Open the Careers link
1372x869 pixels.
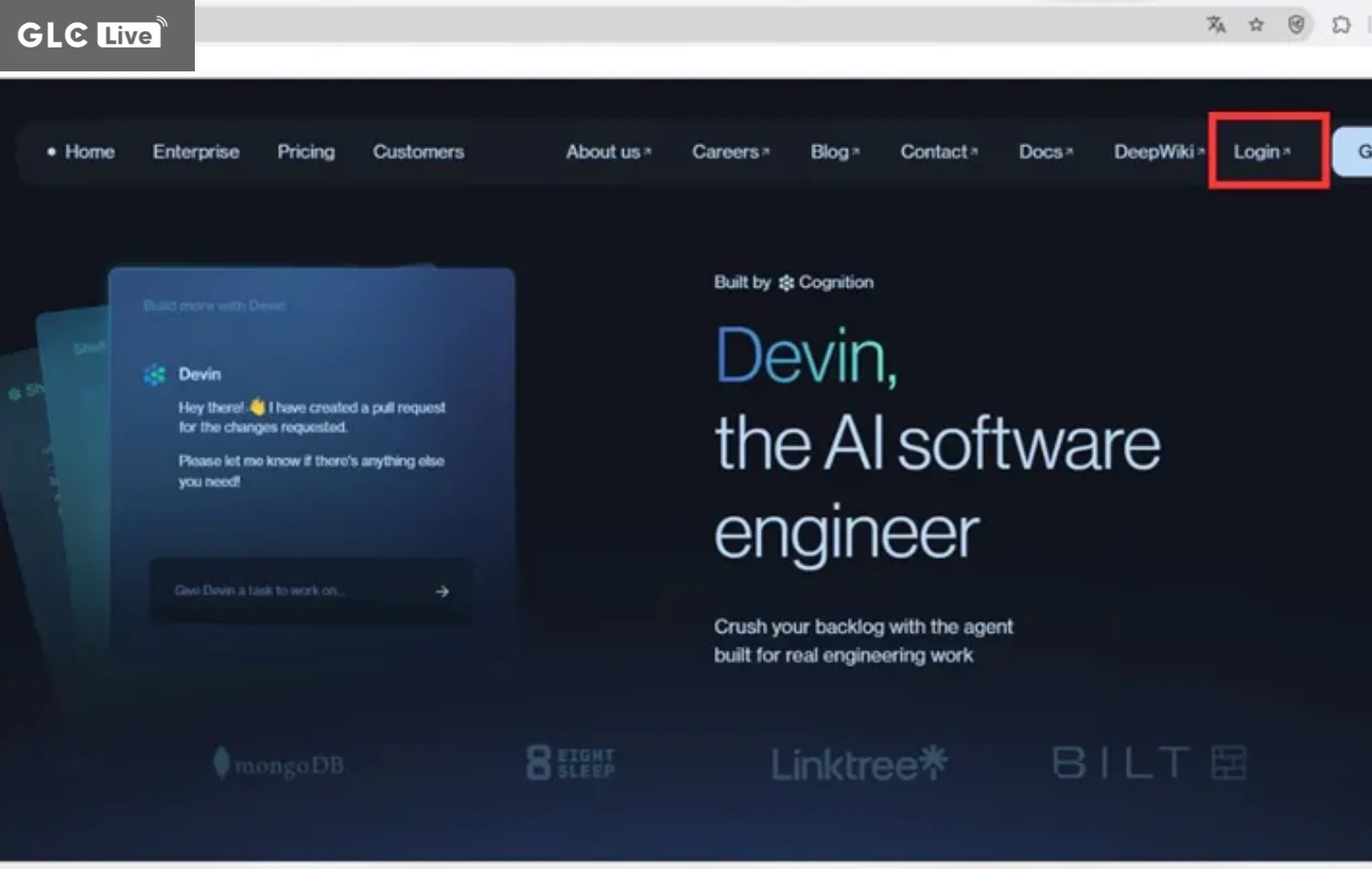[730, 152]
